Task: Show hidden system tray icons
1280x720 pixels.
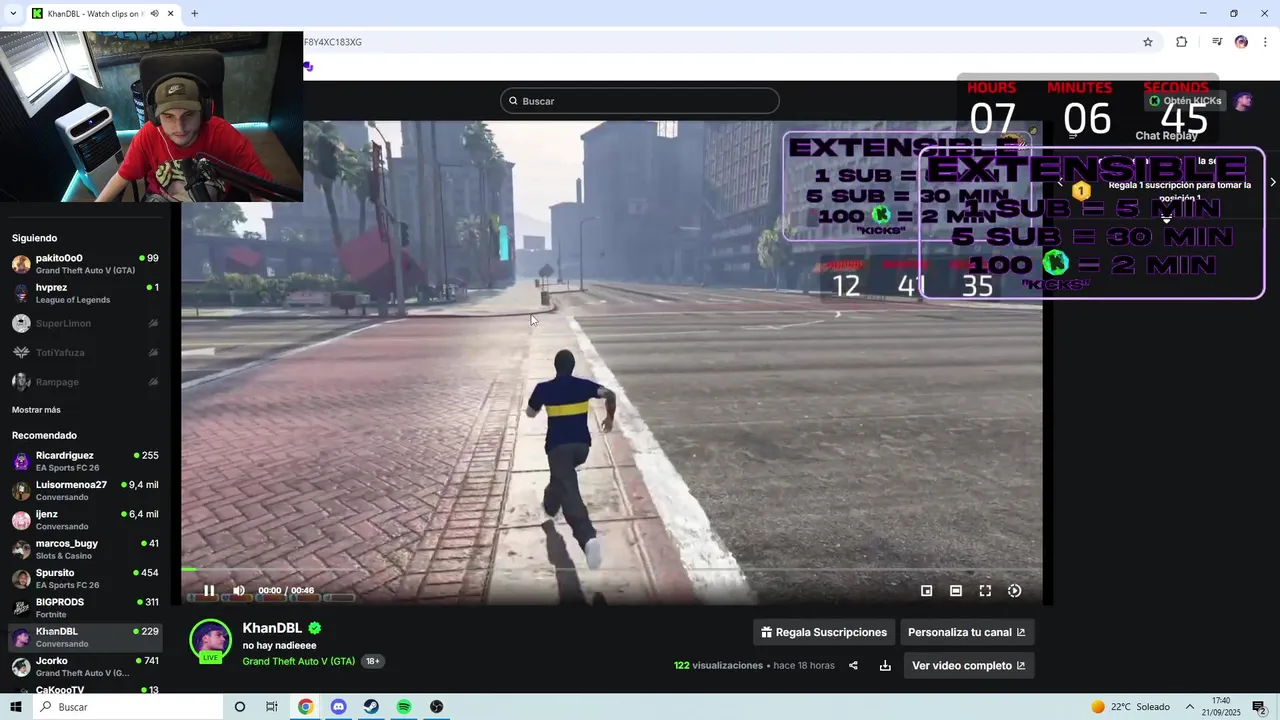Action: tap(1190, 707)
